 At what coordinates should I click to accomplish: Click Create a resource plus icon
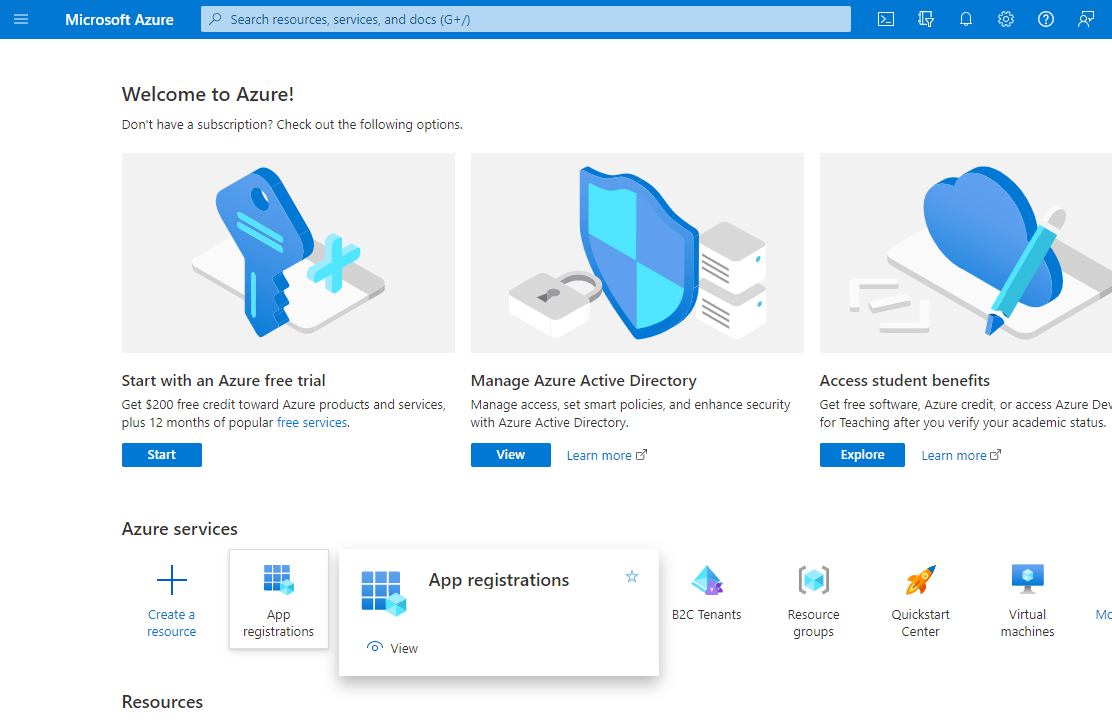[172, 580]
